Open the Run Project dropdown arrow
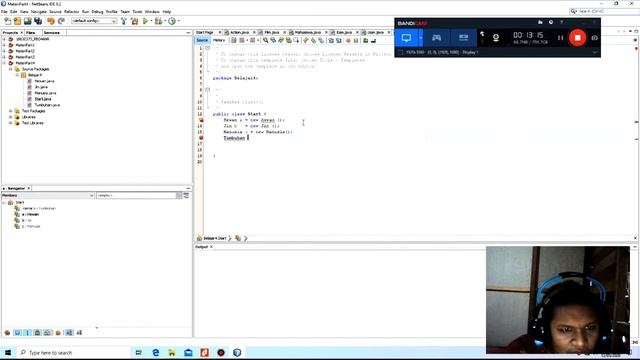The image size is (640, 360). pyautogui.click(x=151, y=21)
